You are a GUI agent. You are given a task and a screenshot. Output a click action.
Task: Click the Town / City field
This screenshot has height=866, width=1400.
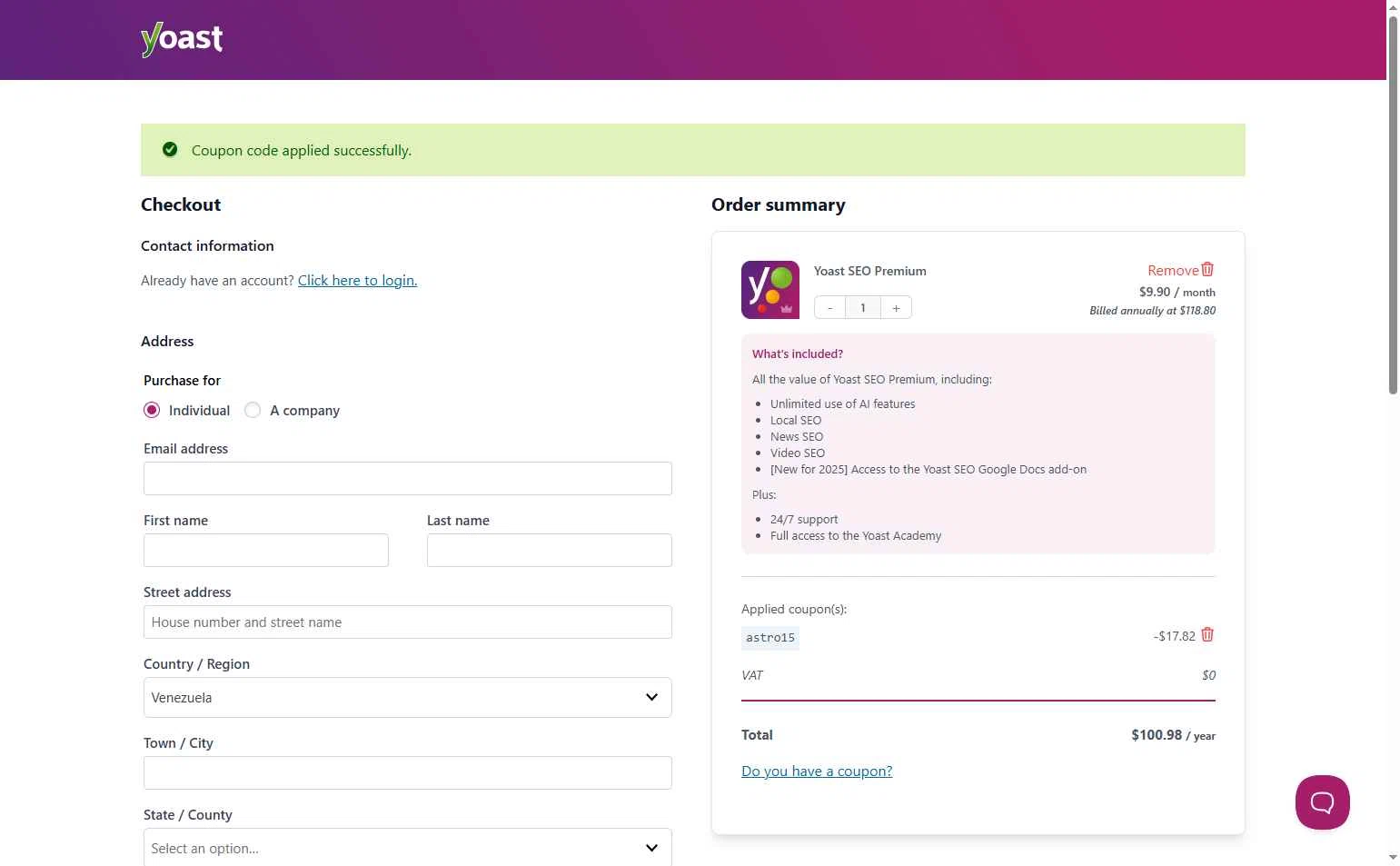(x=408, y=773)
